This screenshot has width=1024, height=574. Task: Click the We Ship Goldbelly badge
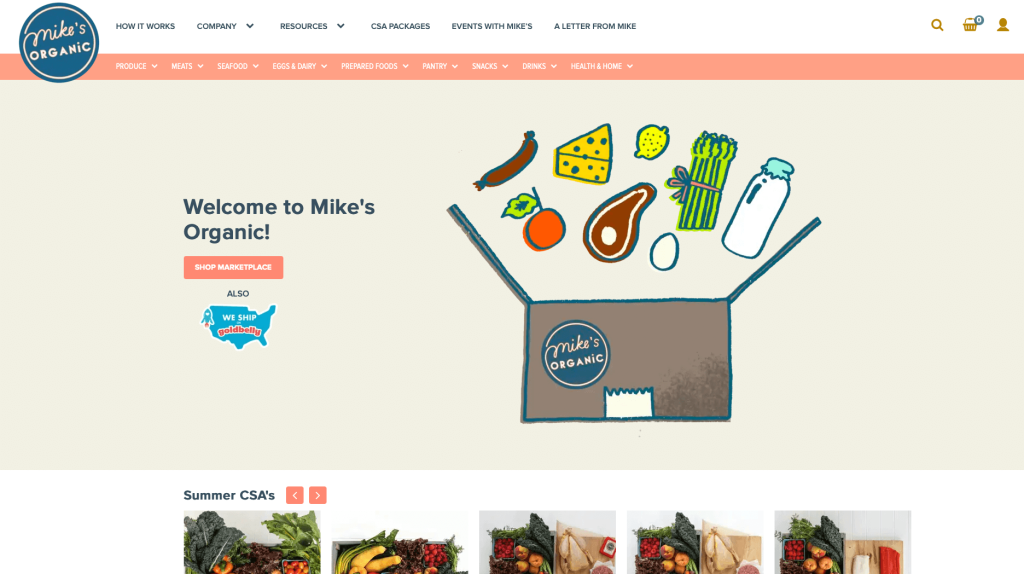pyautogui.click(x=238, y=326)
